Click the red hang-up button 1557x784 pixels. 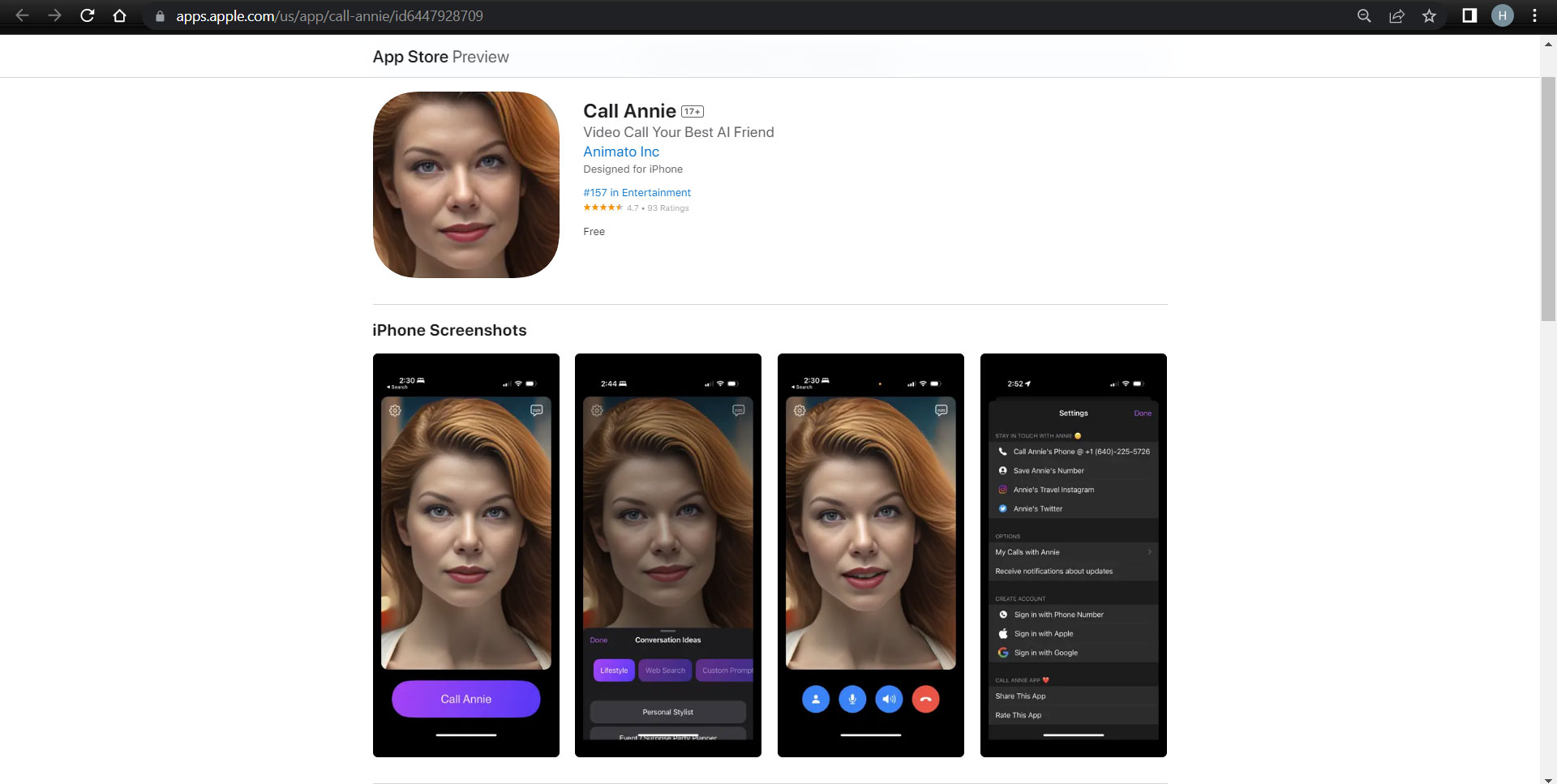point(925,699)
